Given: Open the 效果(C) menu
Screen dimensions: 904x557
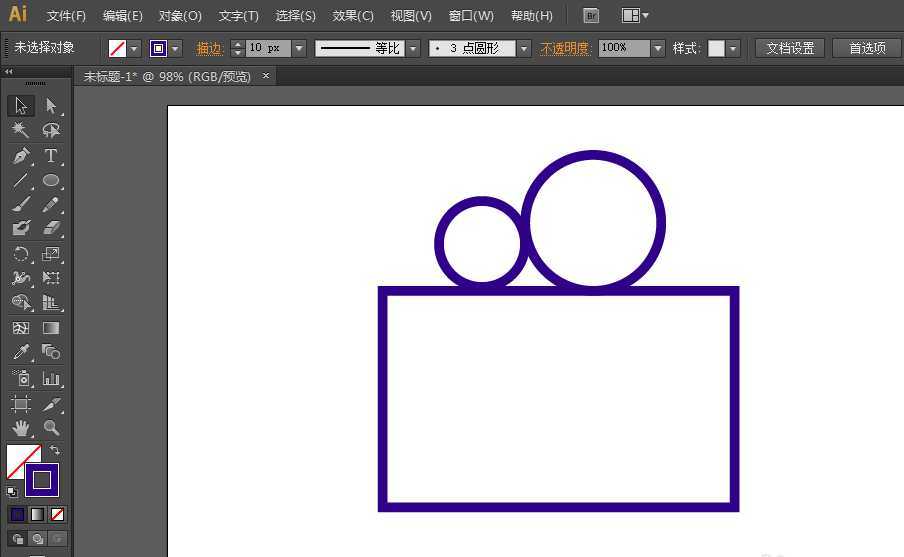Looking at the screenshot, I should (x=353, y=16).
